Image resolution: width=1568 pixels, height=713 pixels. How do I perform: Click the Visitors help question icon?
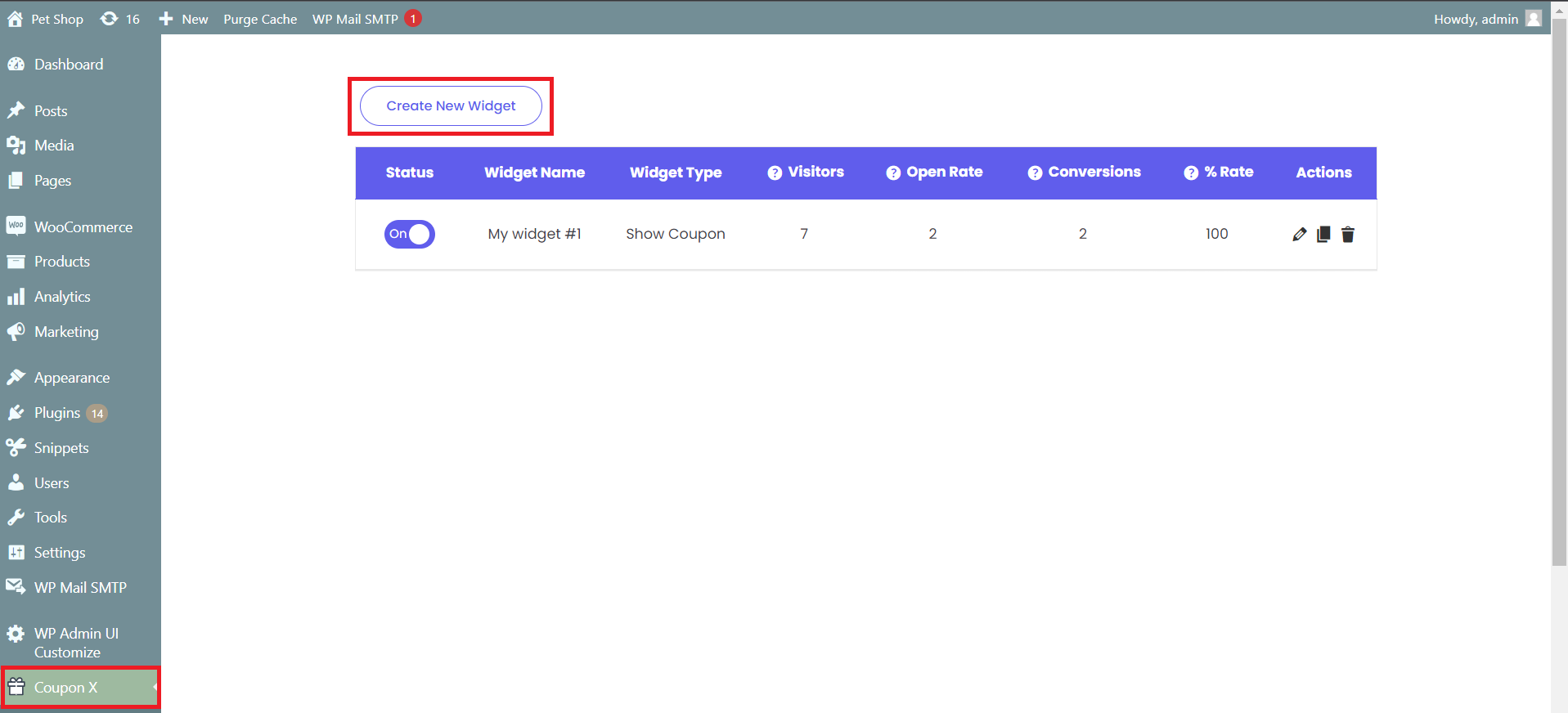(775, 173)
